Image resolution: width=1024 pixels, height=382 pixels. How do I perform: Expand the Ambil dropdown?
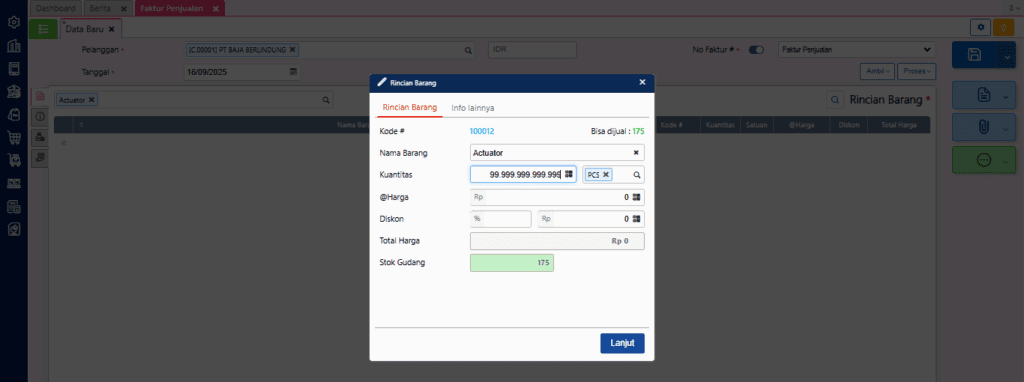click(877, 71)
